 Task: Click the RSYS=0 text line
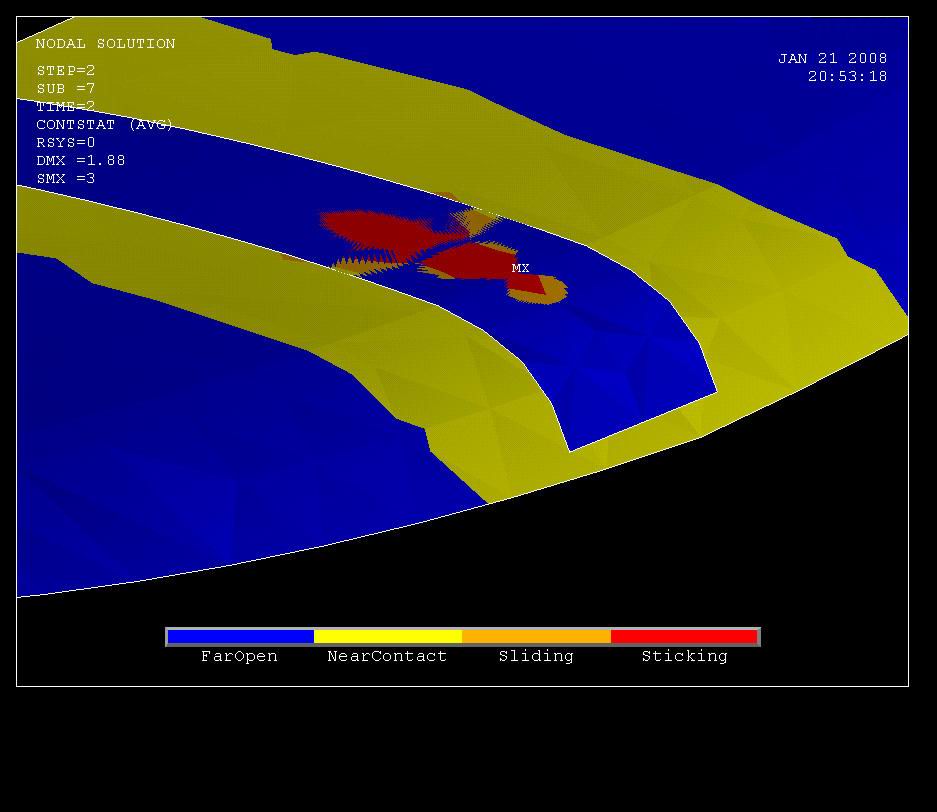pos(66,142)
